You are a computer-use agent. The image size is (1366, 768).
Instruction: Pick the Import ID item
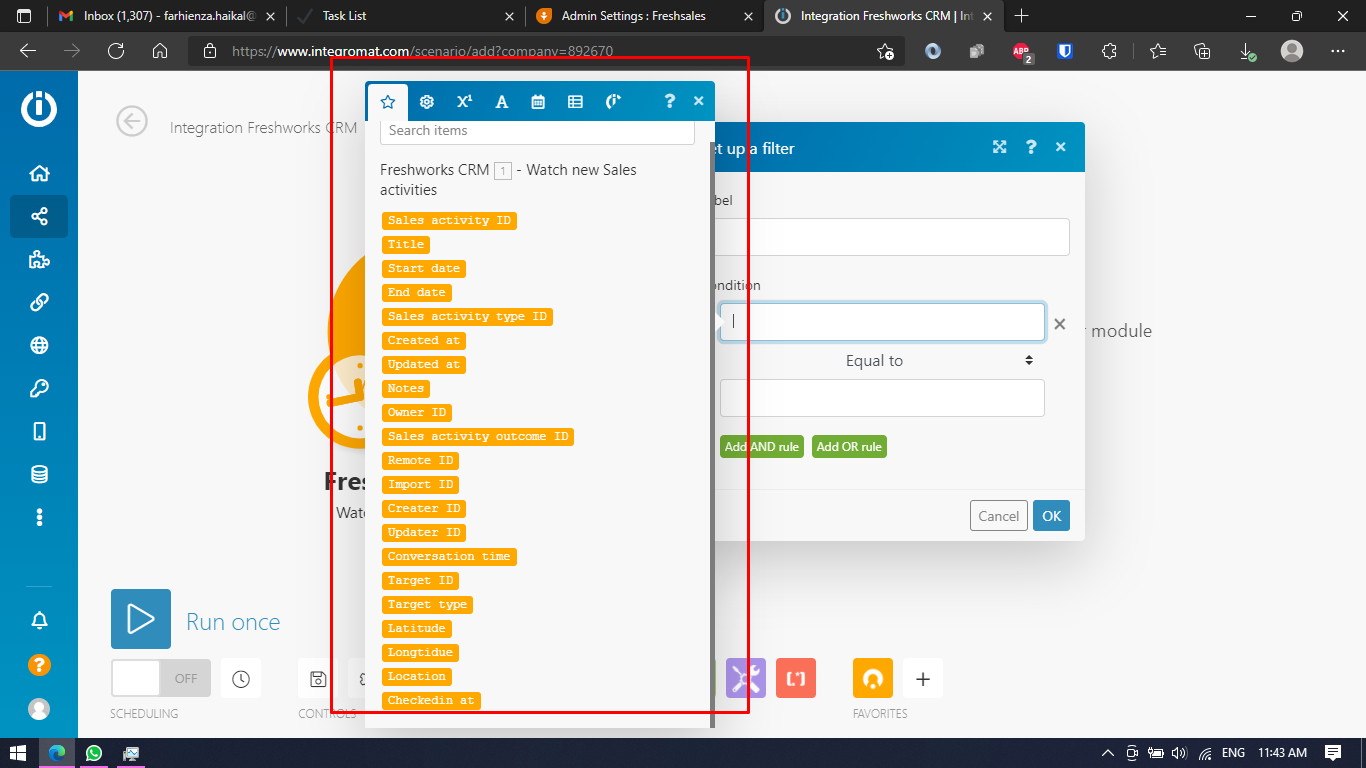pos(420,484)
